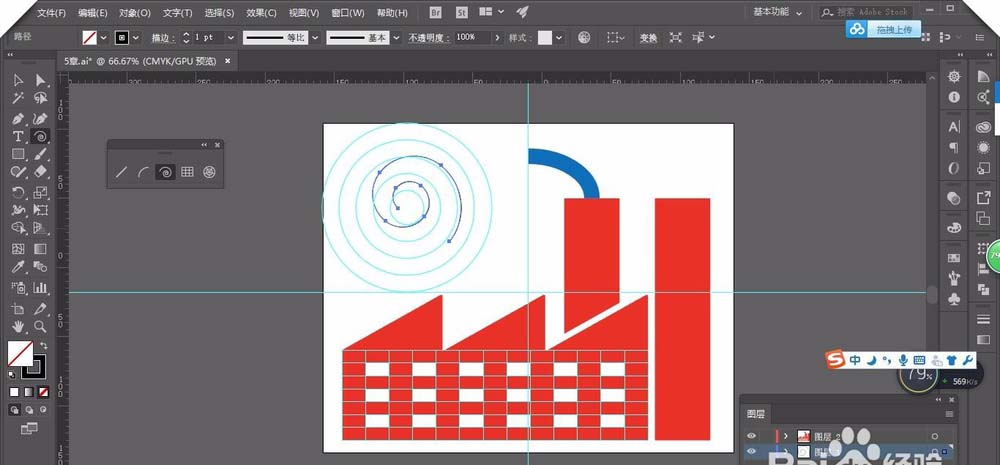Expand the 样式 style dropdown
Viewport: 1000px width, 465px height.
[559, 38]
